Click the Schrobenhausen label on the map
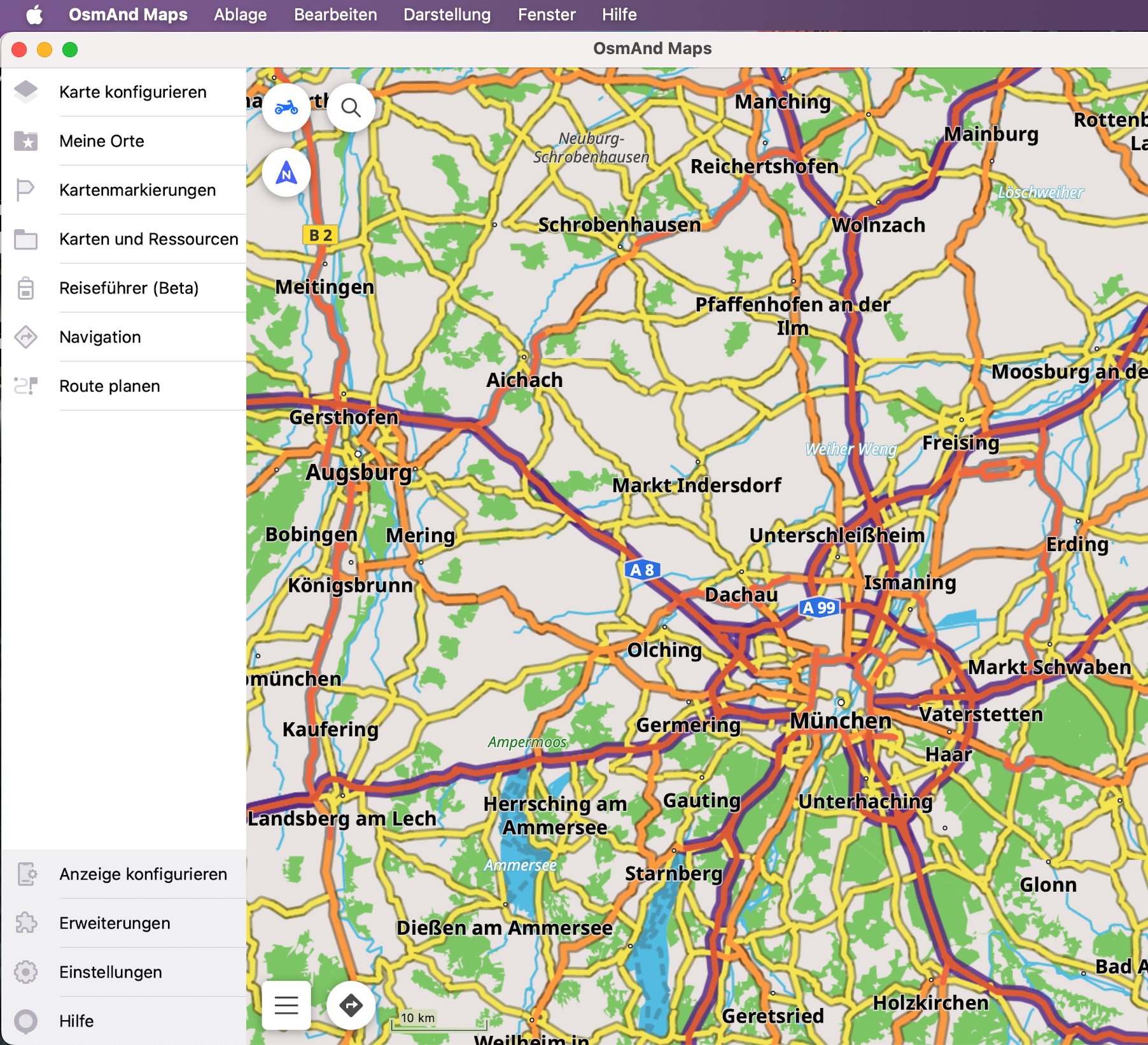 click(x=620, y=225)
